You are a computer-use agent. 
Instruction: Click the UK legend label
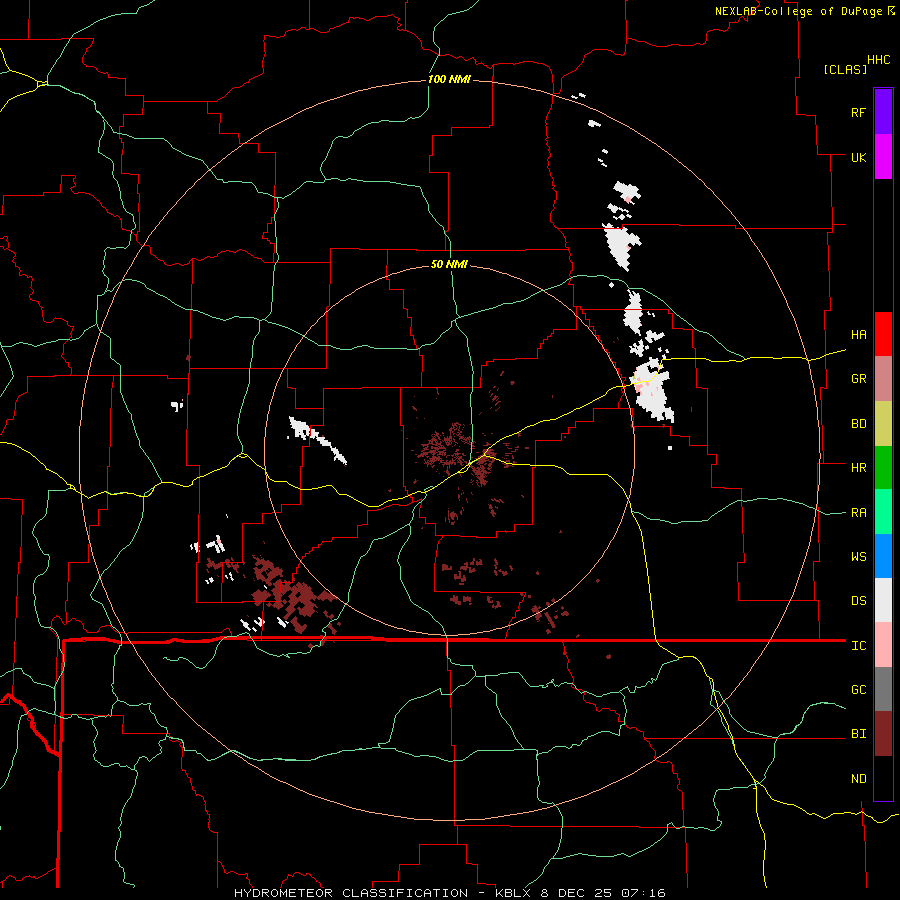[858, 157]
